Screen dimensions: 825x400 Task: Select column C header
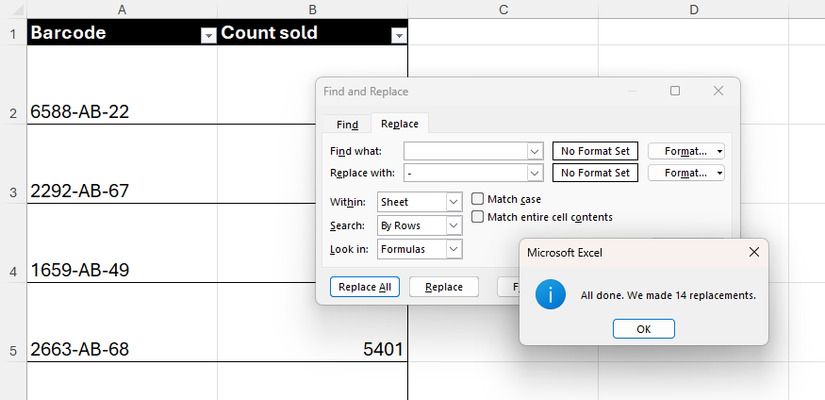pyautogui.click(x=503, y=9)
